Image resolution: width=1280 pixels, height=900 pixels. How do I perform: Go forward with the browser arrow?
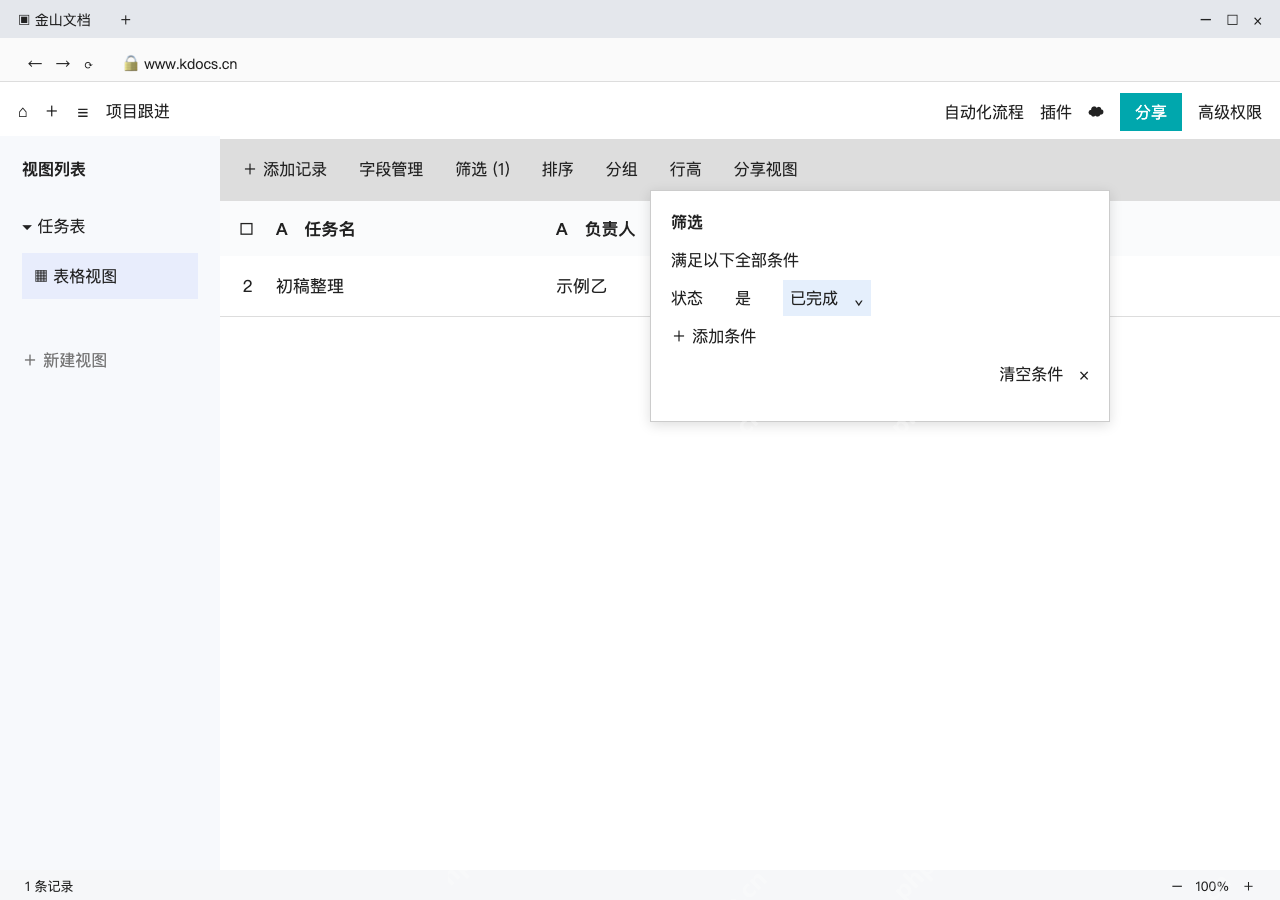[63, 64]
